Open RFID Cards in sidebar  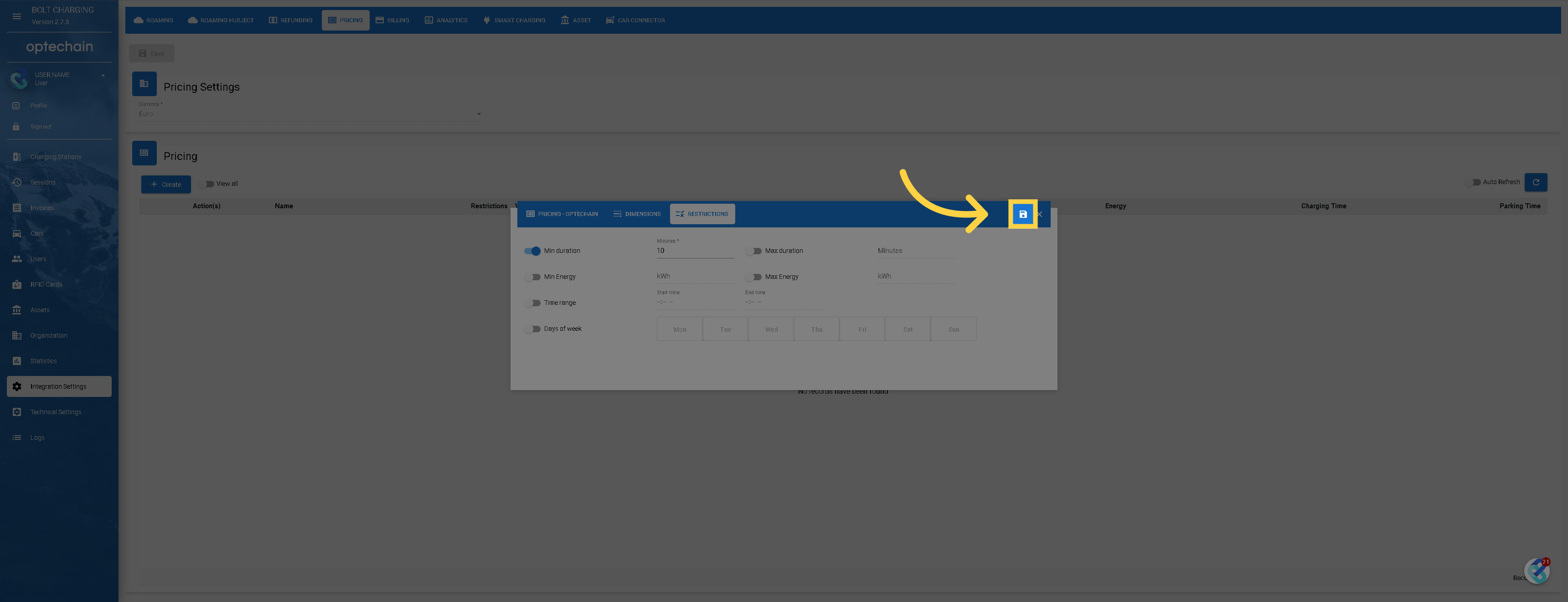click(x=46, y=284)
